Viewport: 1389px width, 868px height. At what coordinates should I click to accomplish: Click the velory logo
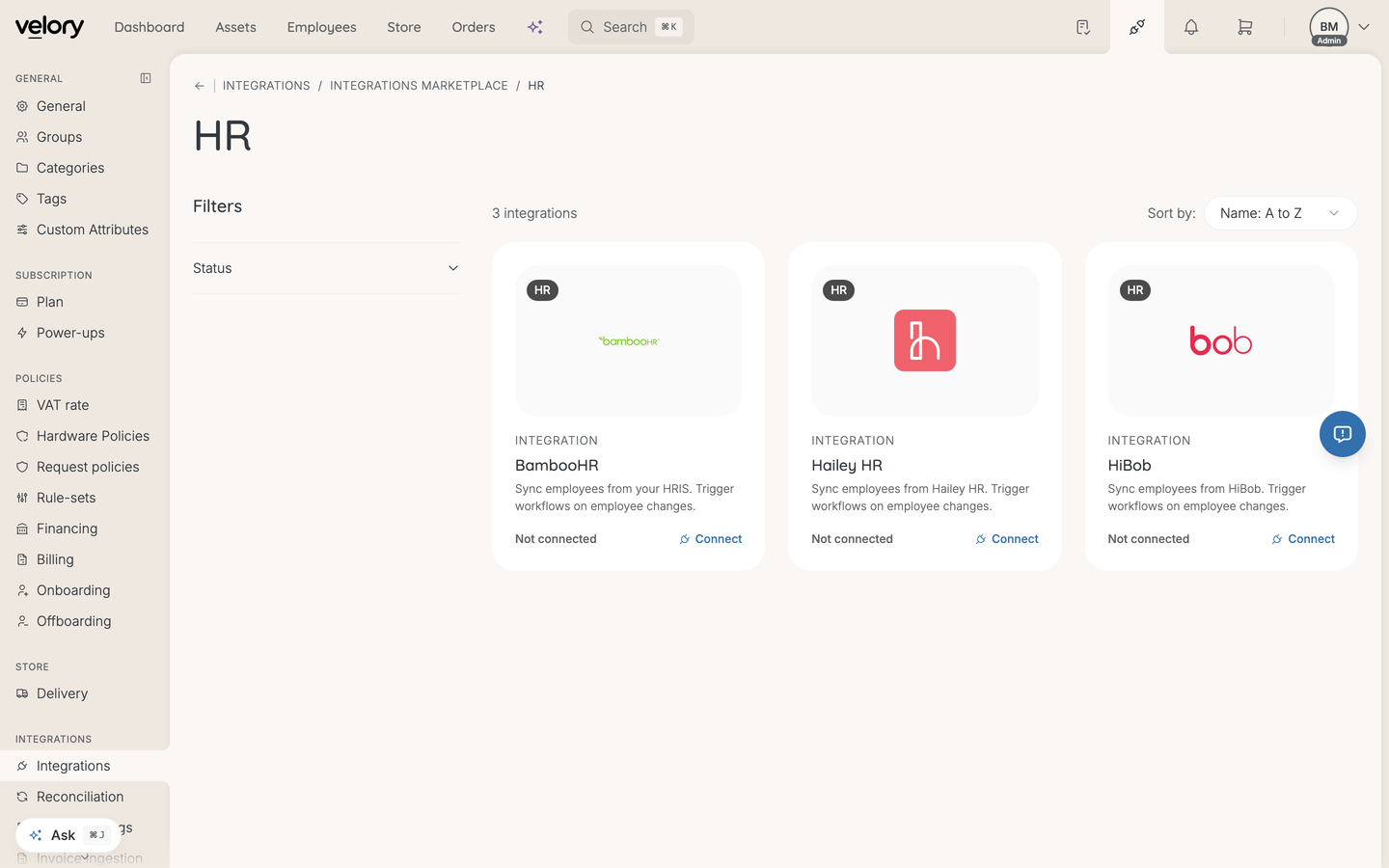tap(49, 27)
